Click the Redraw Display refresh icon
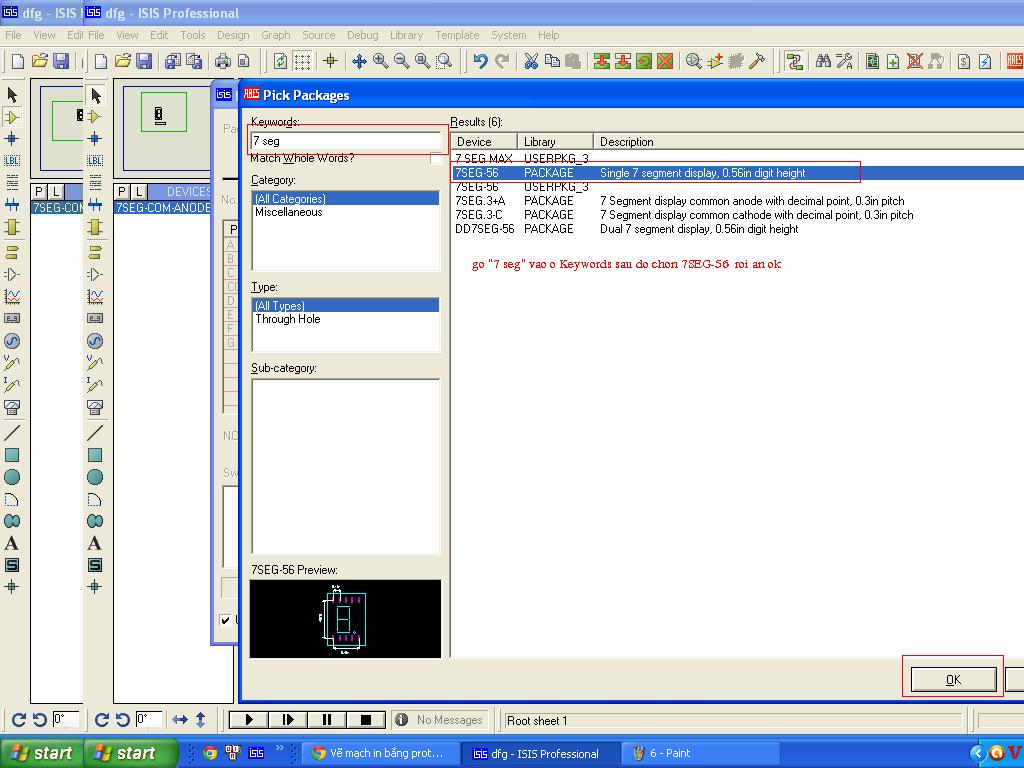The height and width of the screenshot is (768, 1024). (280, 61)
